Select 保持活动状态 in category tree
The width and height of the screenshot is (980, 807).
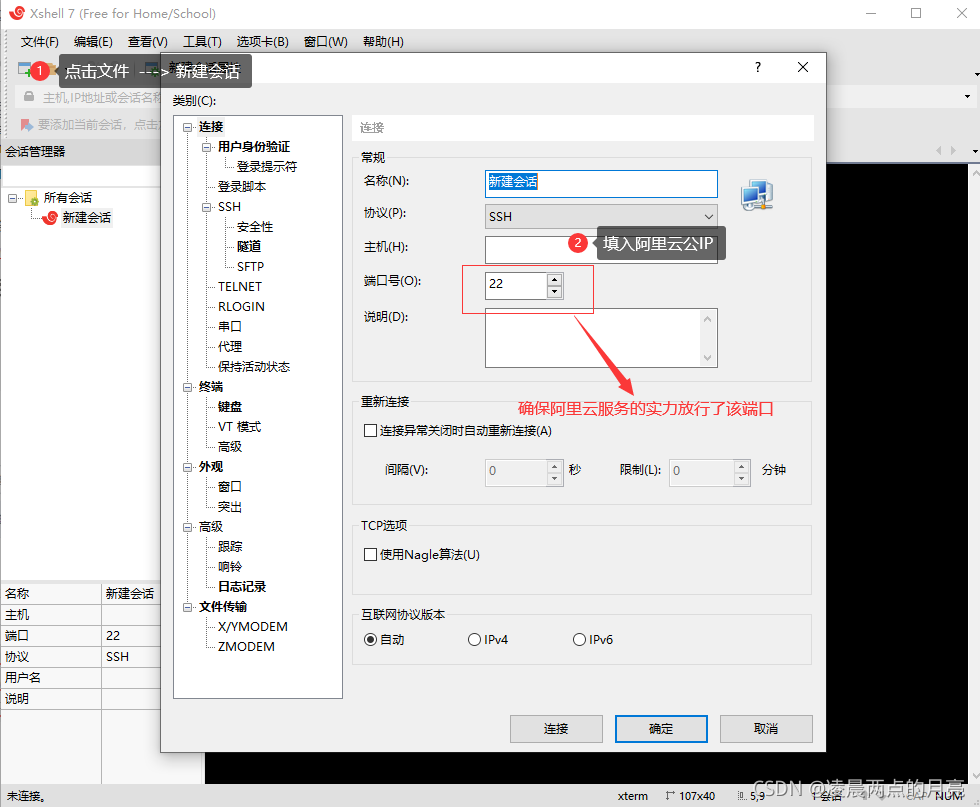pos(254,366)
